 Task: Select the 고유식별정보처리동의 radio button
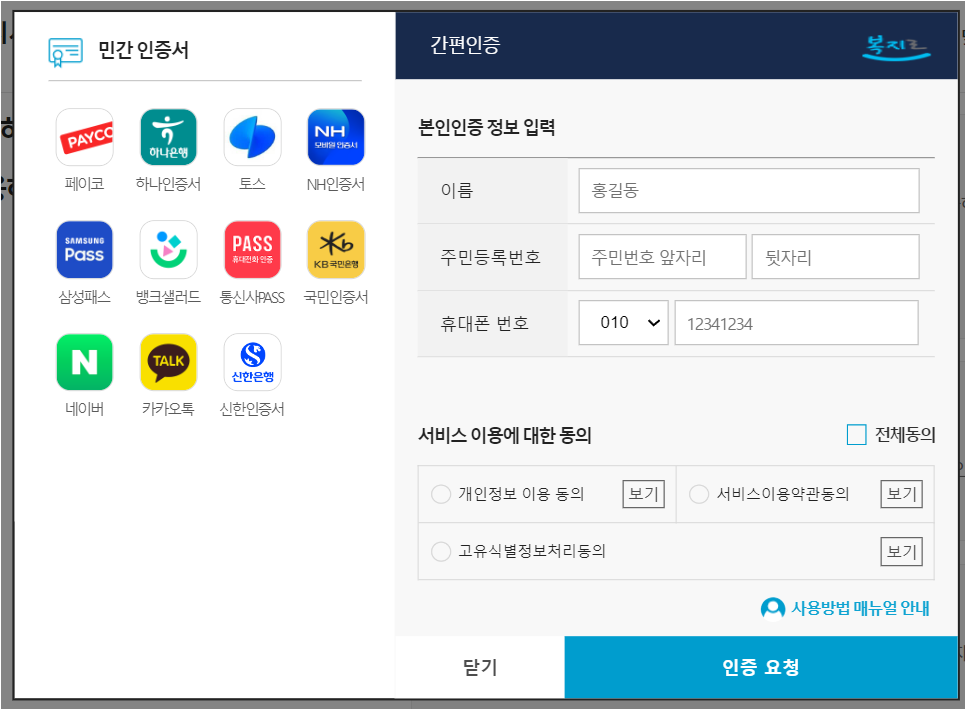(x=441, y=551)
